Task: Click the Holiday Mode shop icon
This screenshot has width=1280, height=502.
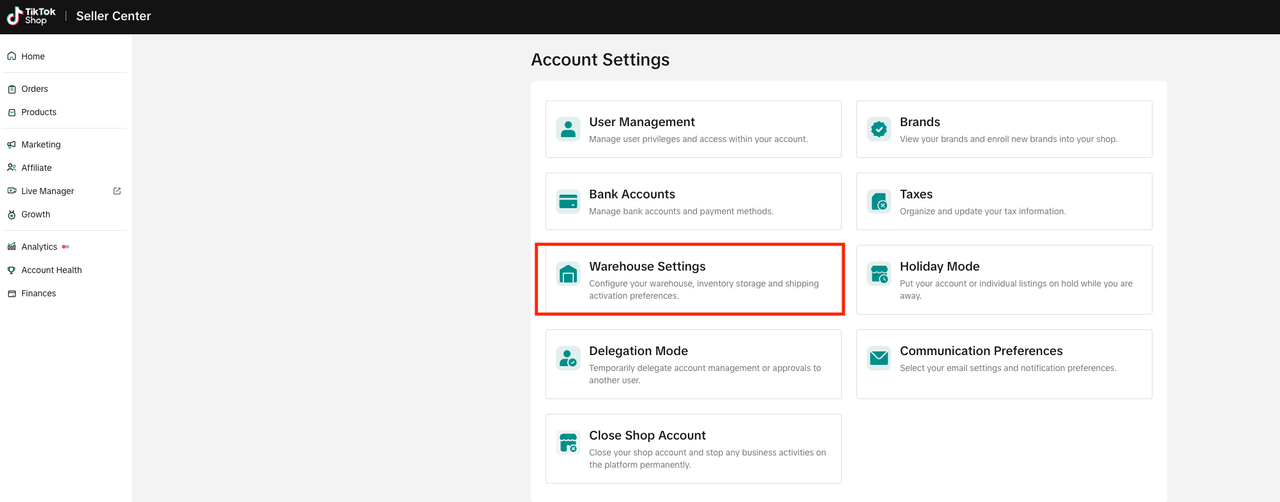Action: pyautogui.click(x=879, y=274)
